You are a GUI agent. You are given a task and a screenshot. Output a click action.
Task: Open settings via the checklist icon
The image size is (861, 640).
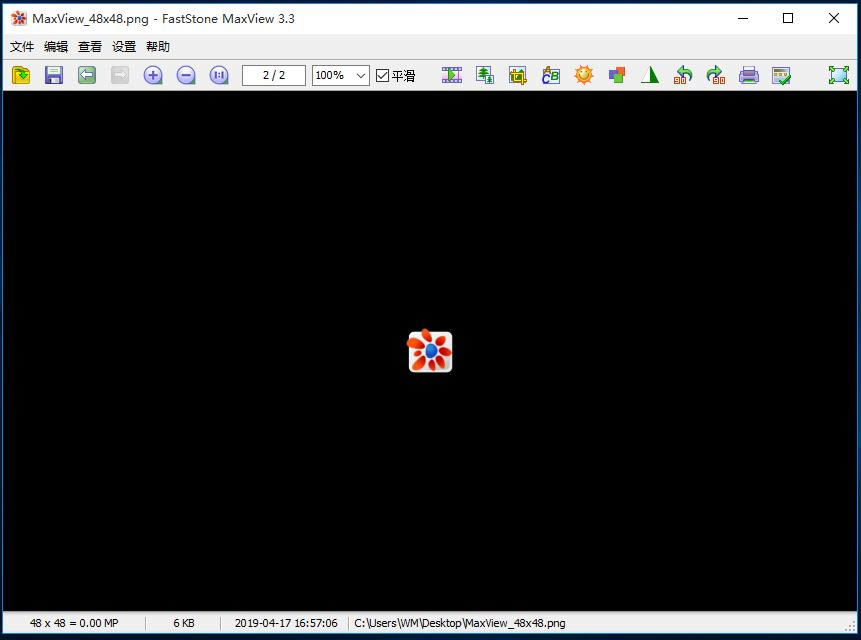[x=781, y=75]
